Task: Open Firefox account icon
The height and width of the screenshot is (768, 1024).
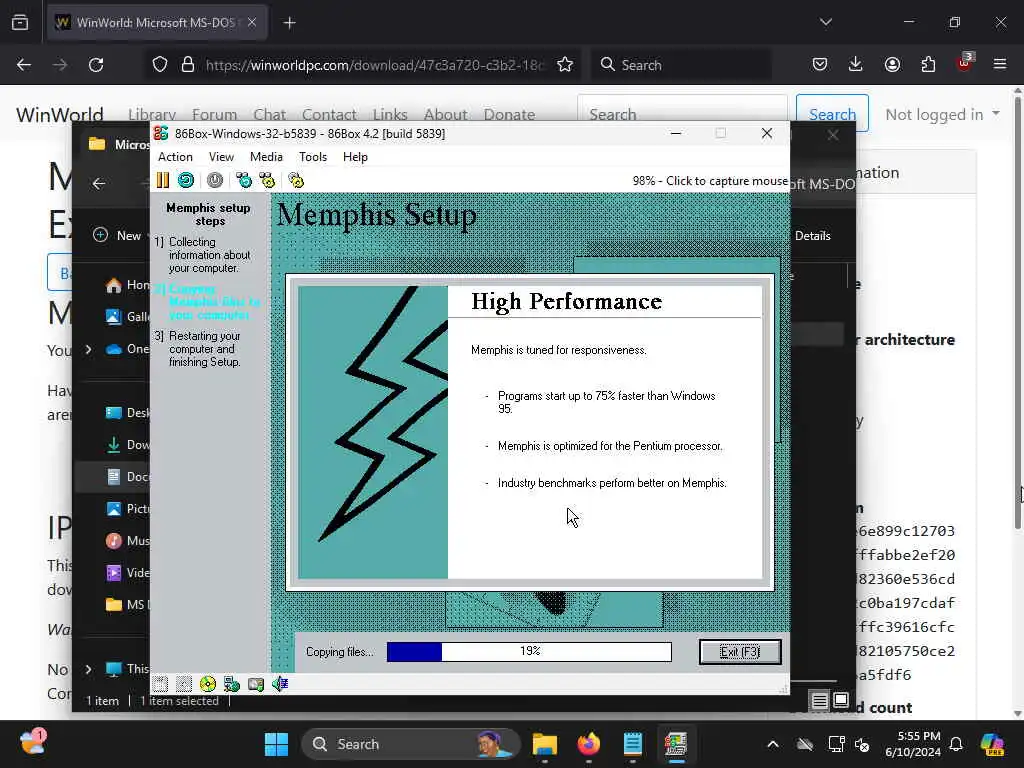Action: coord(892,65)
